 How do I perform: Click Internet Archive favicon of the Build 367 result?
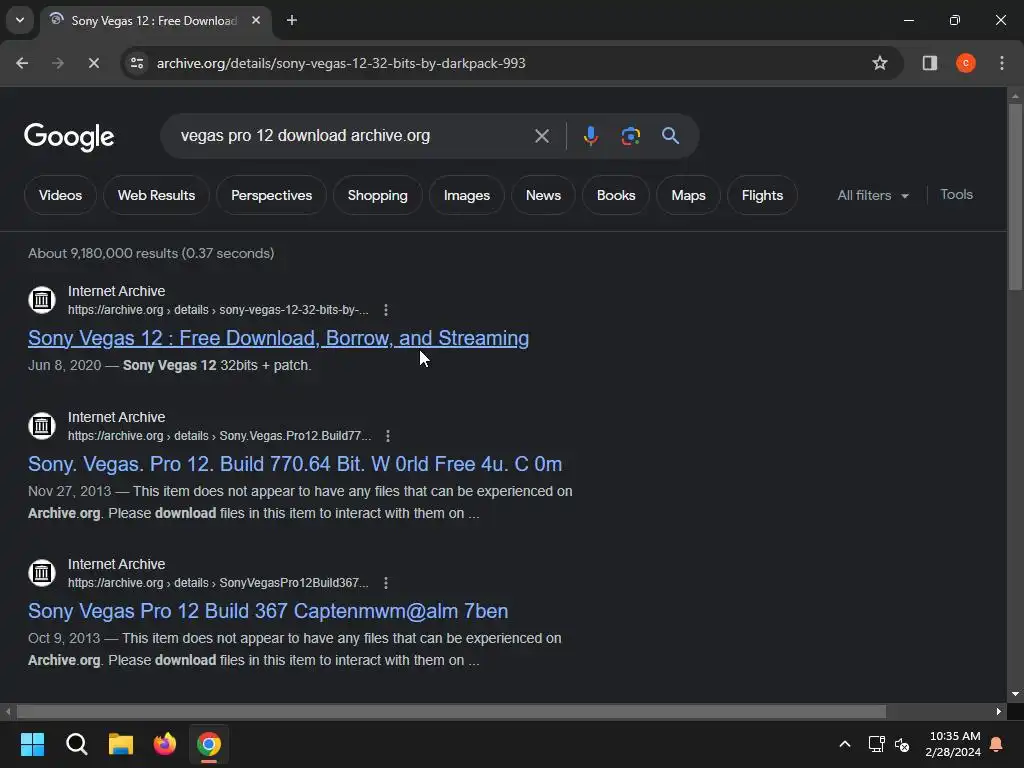click(x=42, y=573)
